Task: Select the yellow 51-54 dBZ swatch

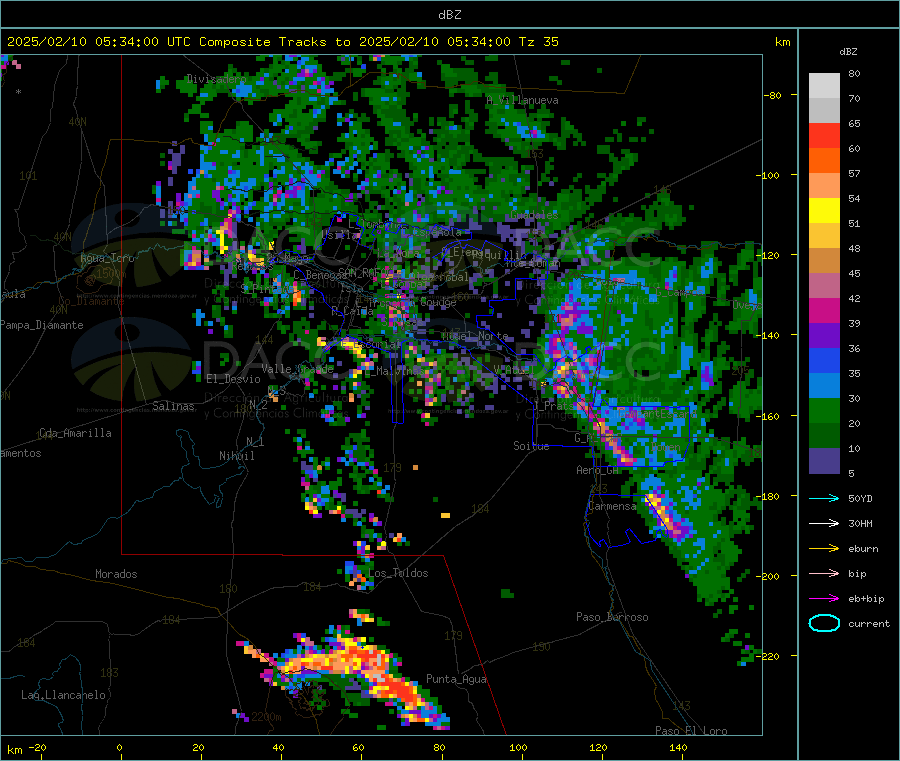Action: point(824,211)
